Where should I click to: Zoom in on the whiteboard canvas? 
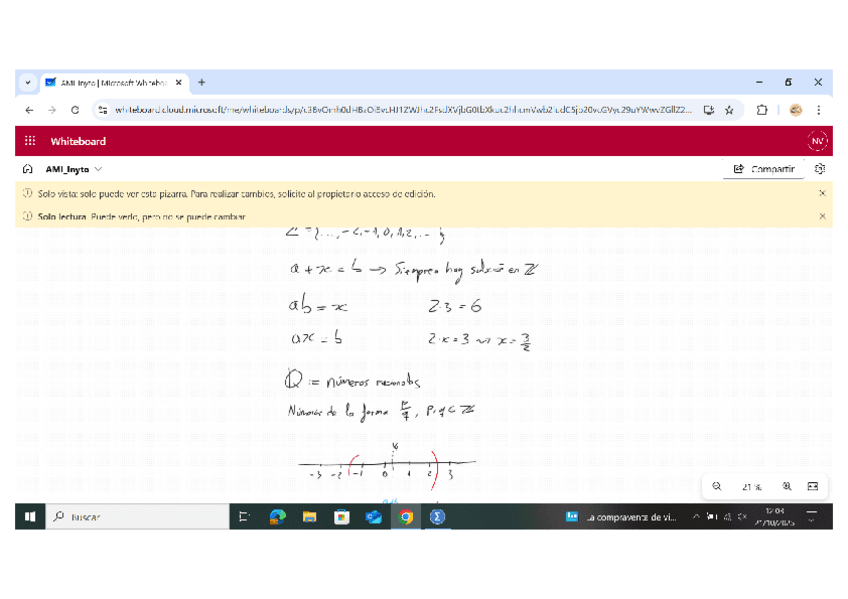(x=787, y=487)
